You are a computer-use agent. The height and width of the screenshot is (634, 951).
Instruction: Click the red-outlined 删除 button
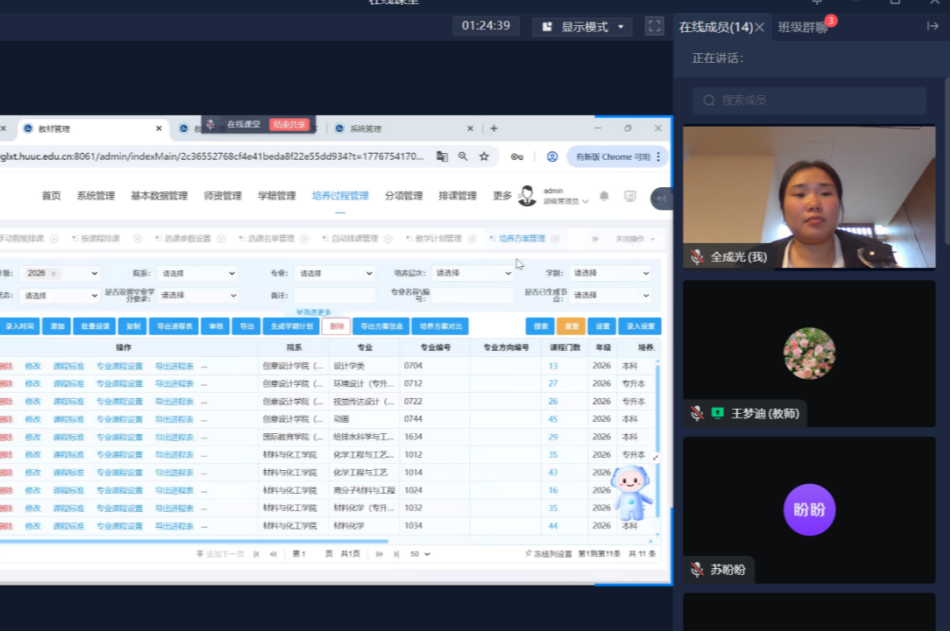pos(337,326)
